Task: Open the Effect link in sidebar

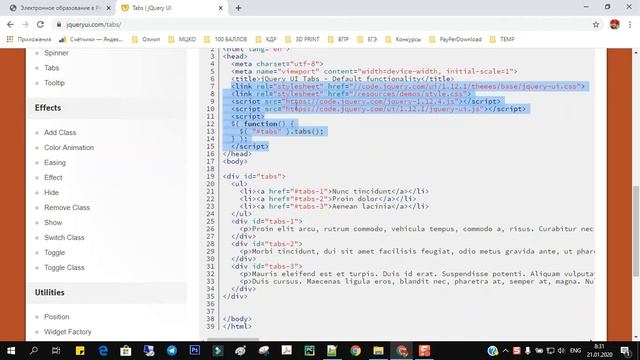Action: pyautogui.click(x=53, y=178)
